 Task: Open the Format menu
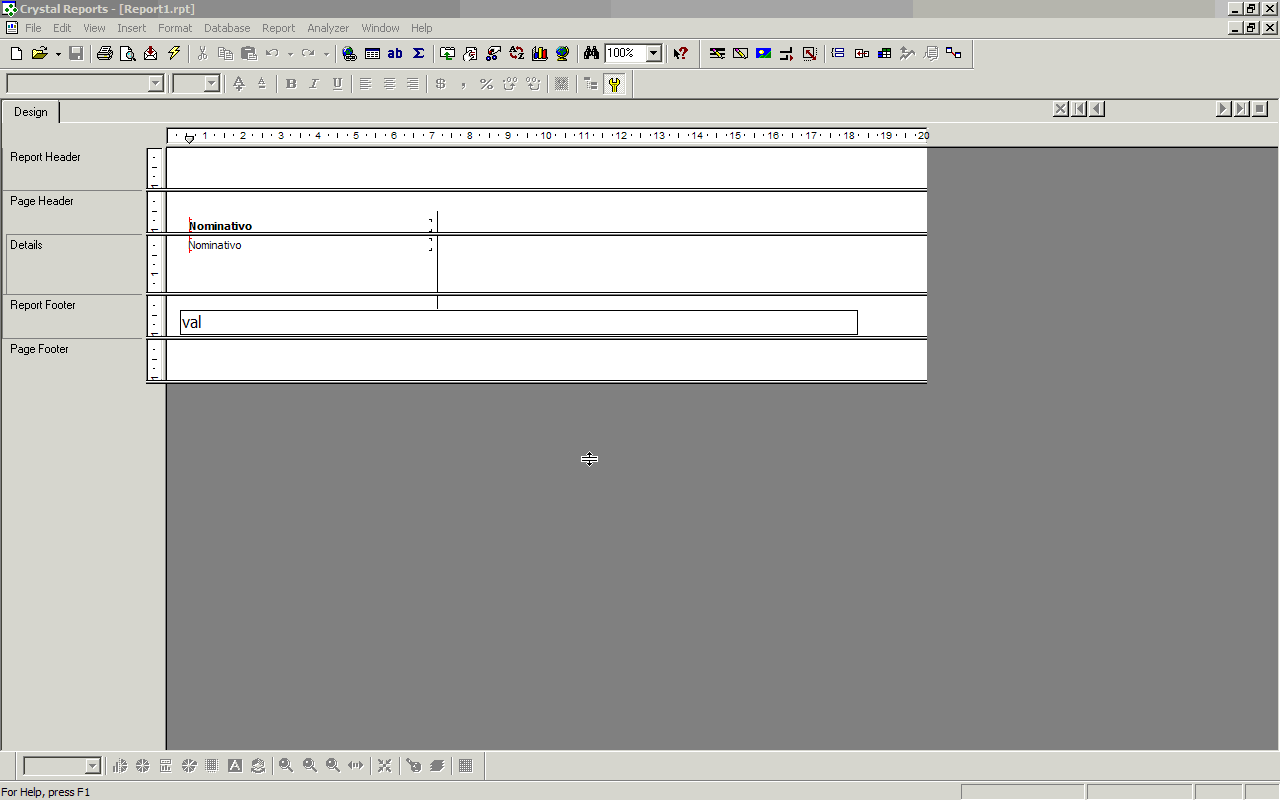click(x=175, y=28)
